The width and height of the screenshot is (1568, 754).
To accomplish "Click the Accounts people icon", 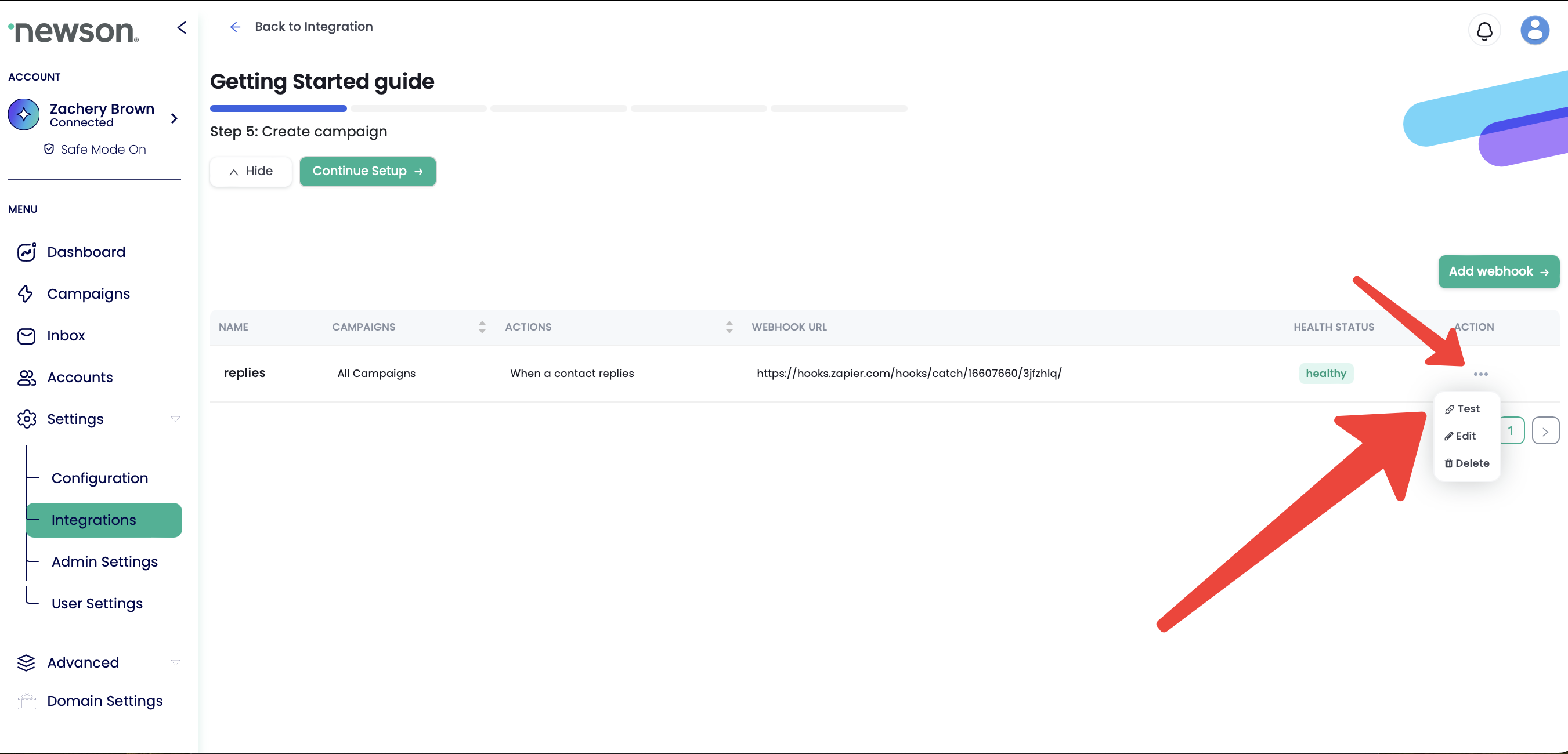I will point(26,378).
